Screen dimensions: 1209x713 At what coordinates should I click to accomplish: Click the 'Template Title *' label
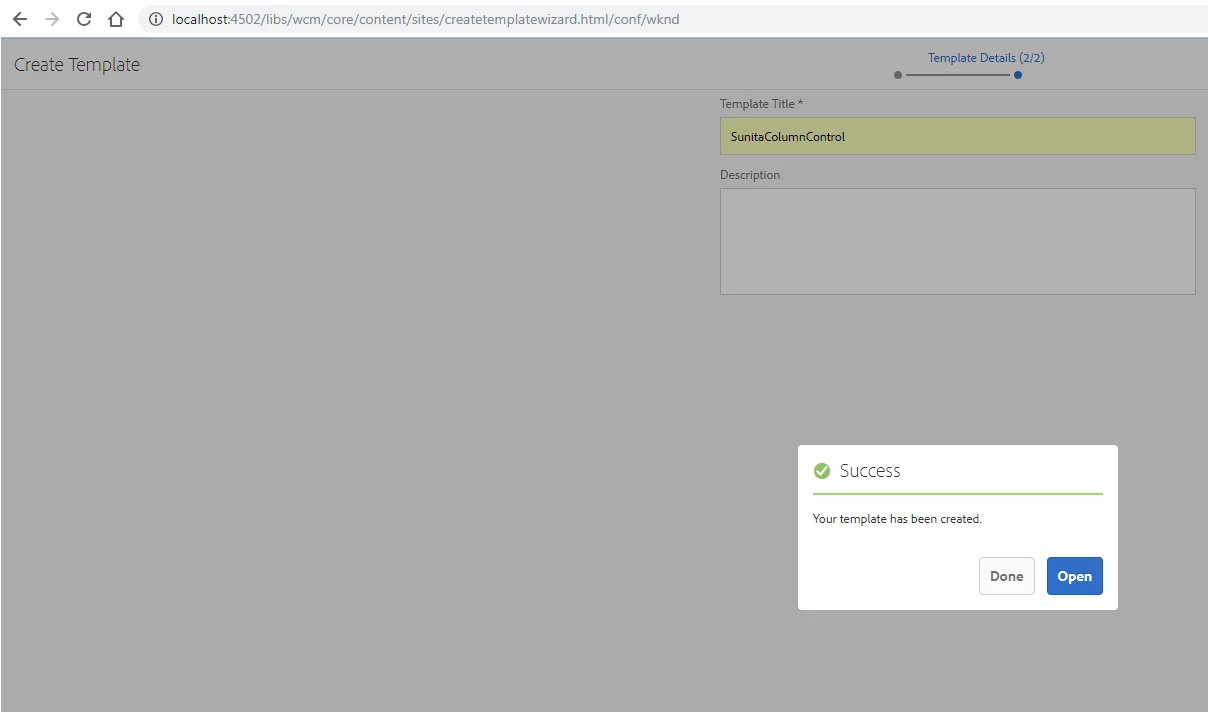762,104
